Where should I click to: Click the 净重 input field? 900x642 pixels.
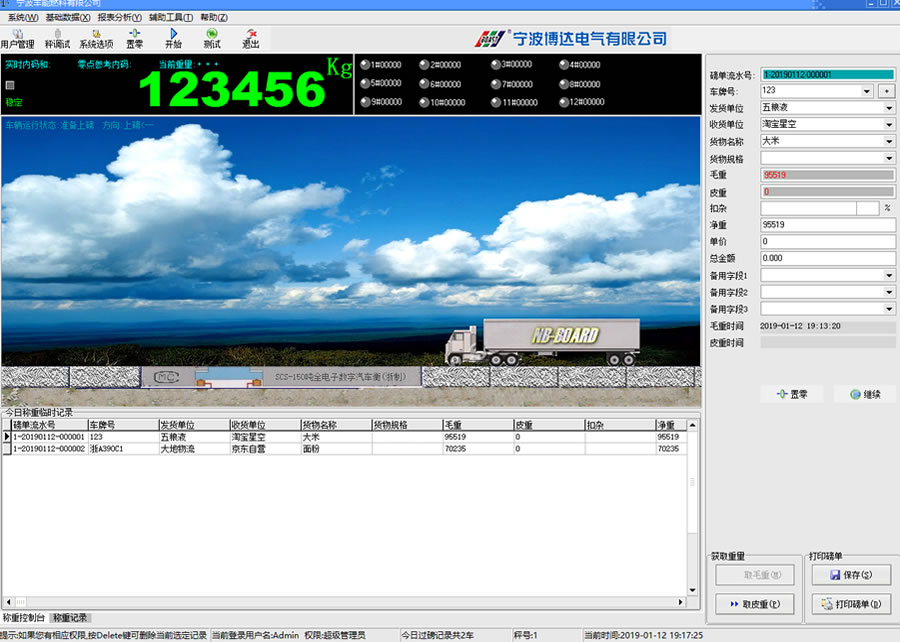[x=828, y=225]
